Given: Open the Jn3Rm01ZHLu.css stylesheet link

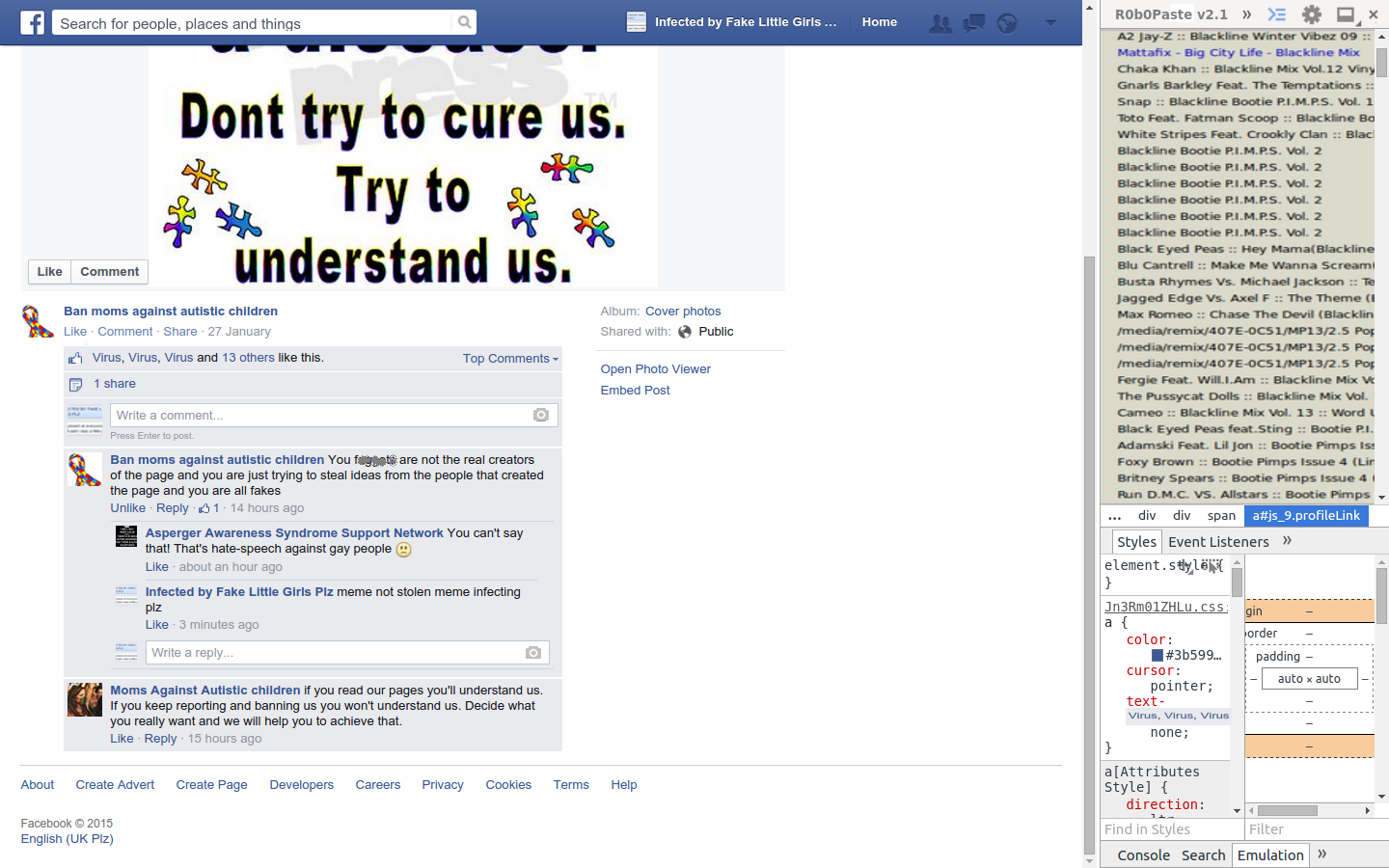Looking at the screenshot, I should coord(1165,607).
